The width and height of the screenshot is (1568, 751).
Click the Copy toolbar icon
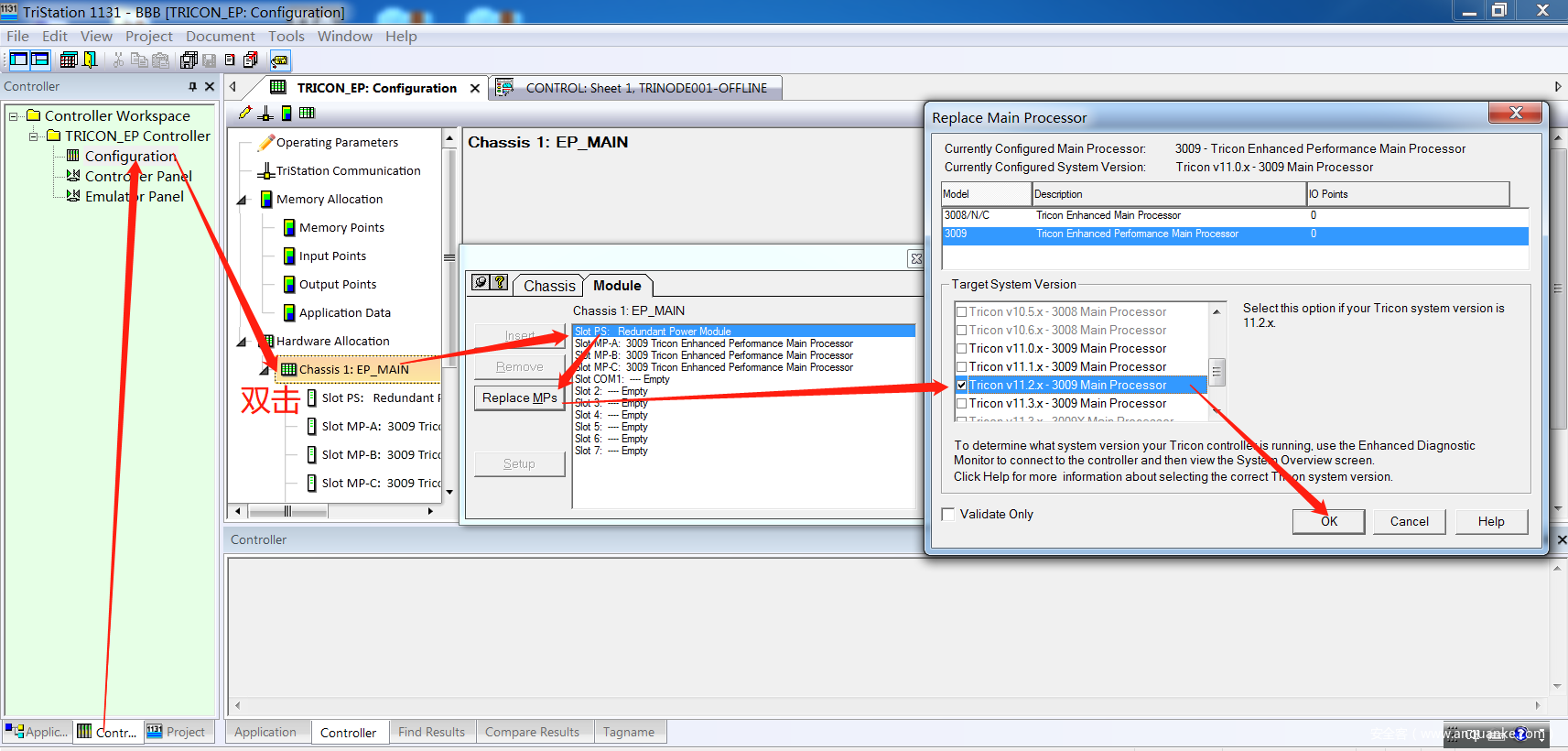click(x=139, y=60)
